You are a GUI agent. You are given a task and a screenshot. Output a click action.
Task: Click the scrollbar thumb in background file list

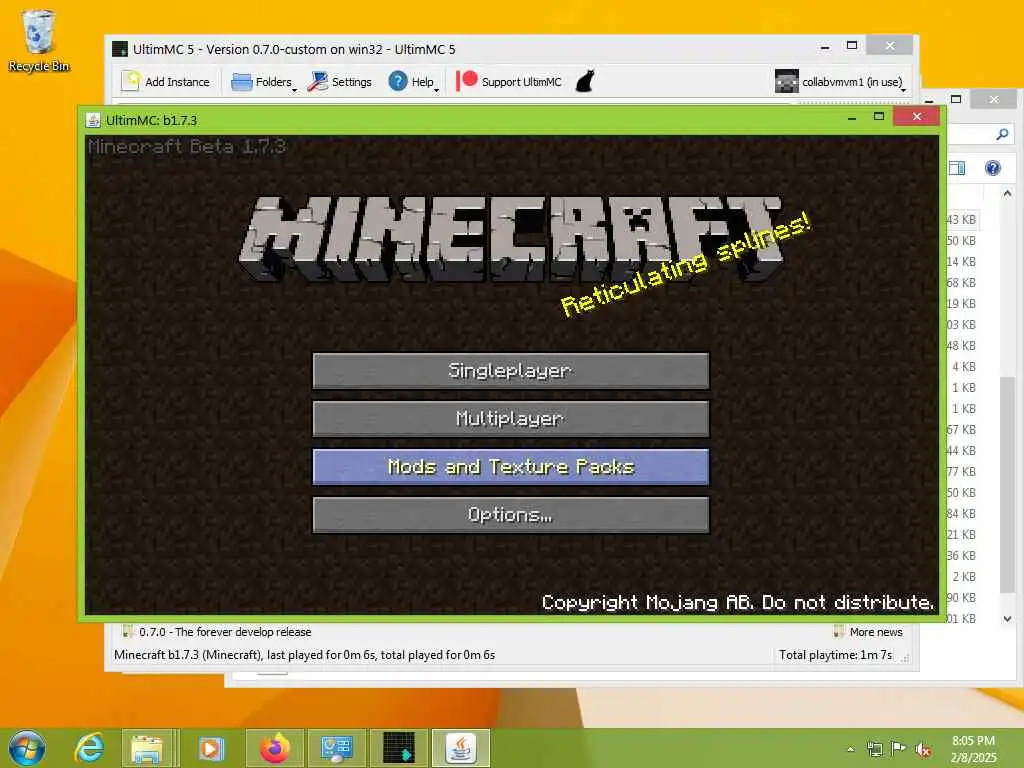[x=1008, y=485]
